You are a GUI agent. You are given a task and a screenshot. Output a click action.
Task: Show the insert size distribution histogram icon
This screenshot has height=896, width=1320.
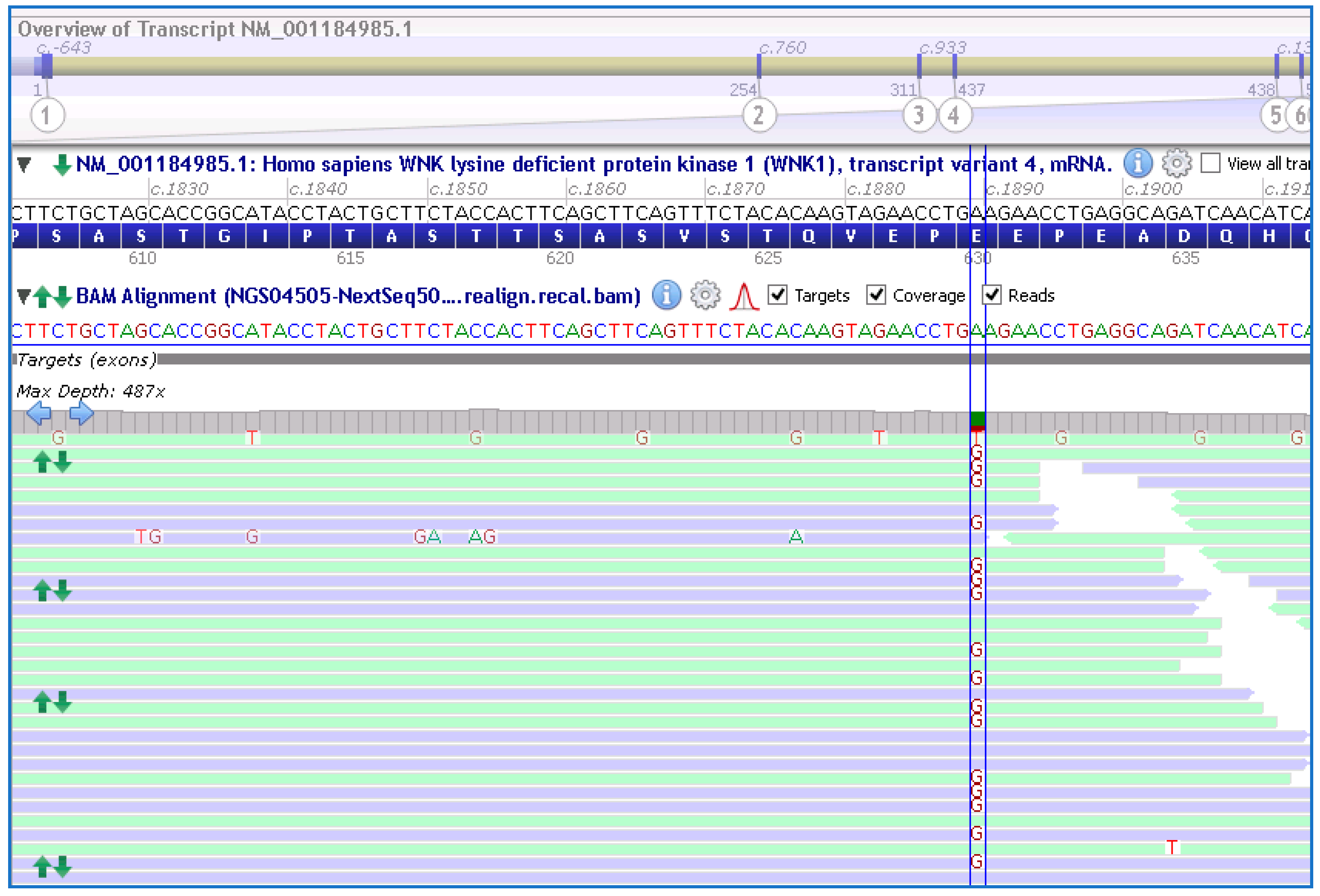(744, 296)
